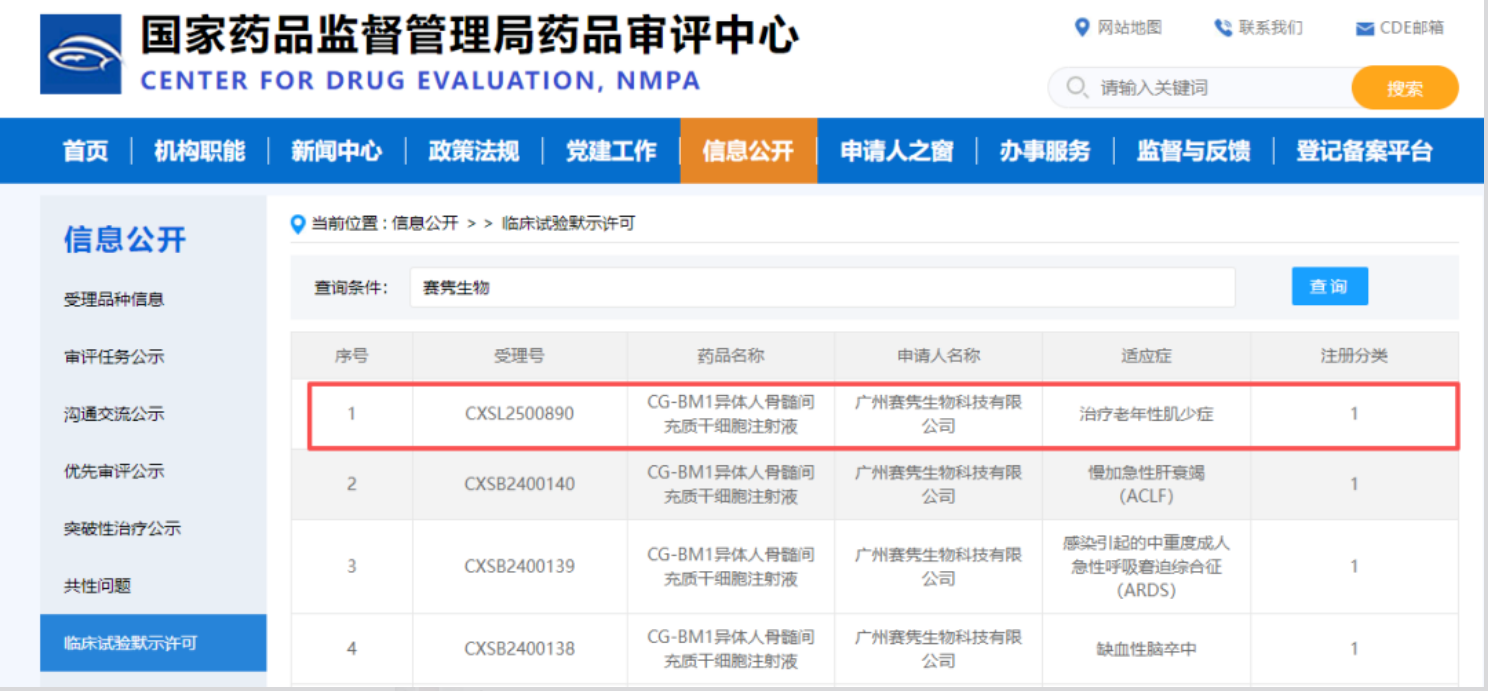Click the CDE logo icon
This screenshot has width=1488, height=691.
[81, 55]
